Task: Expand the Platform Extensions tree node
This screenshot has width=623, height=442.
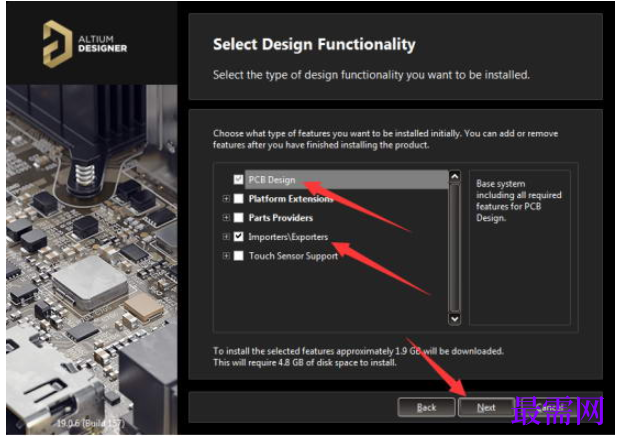Action: (x=226, y=198)
